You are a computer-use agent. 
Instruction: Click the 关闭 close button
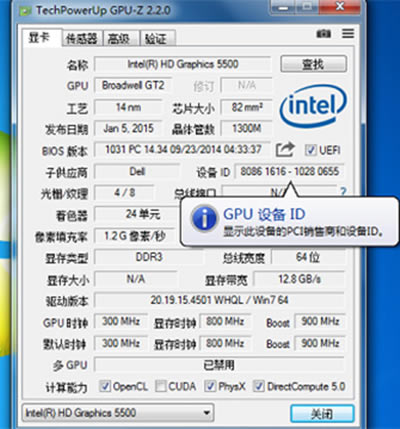(322, 414)
